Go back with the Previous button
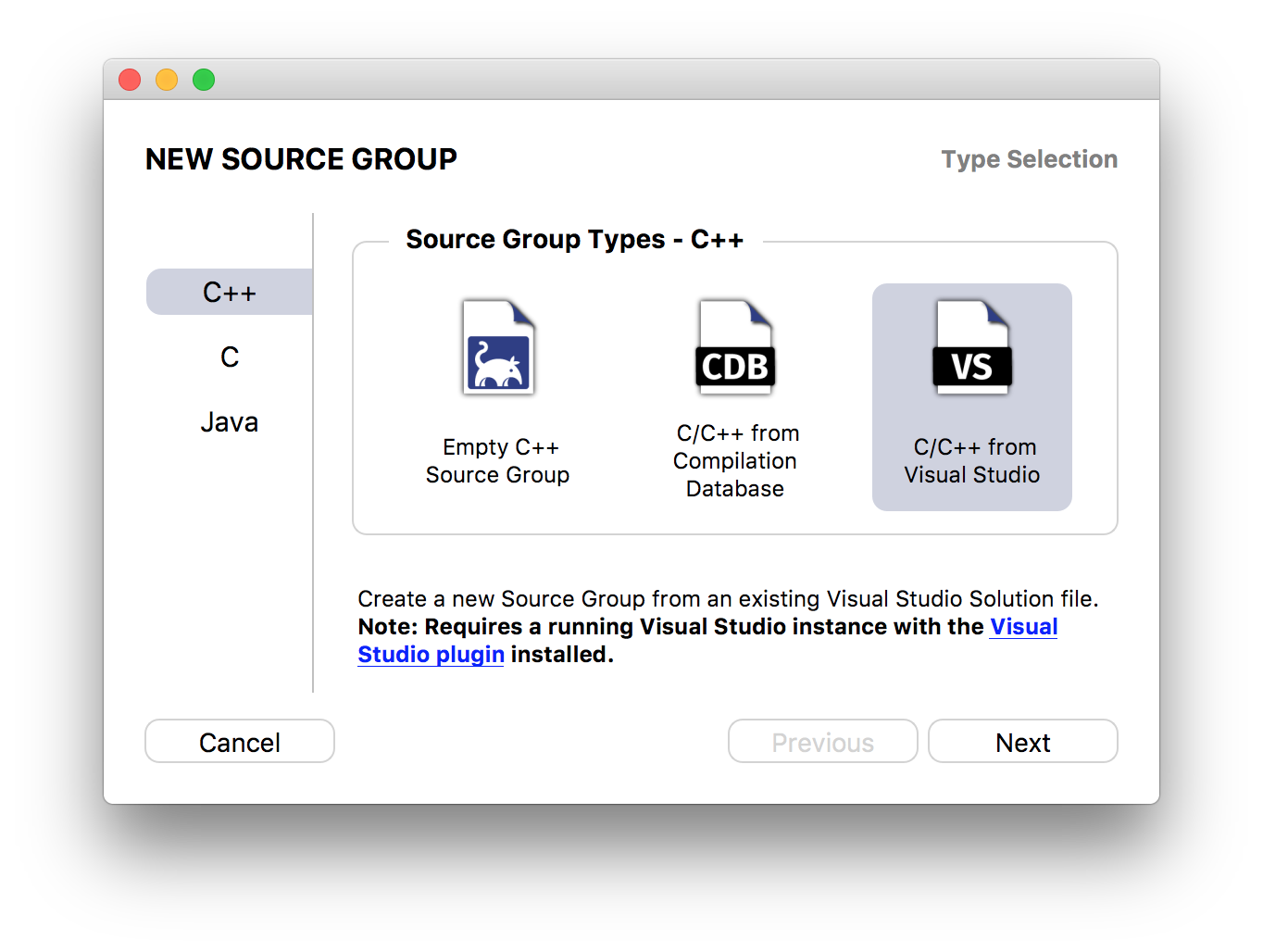The image size is (1263, 952). click(x=823, y=742)
